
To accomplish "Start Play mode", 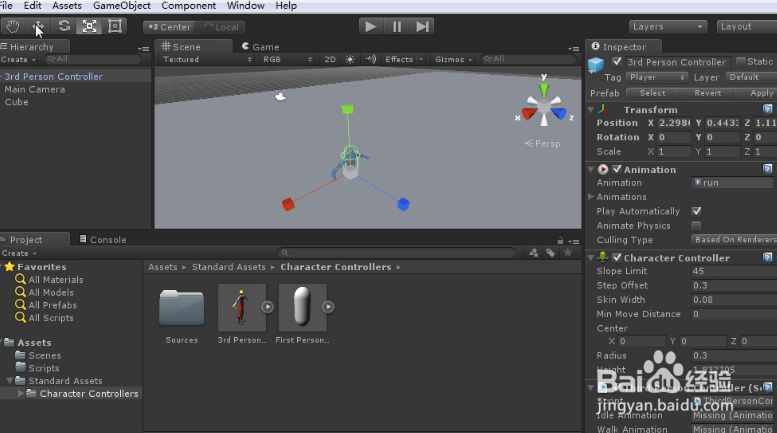I will pyautogui.click(x=371, y=26).
